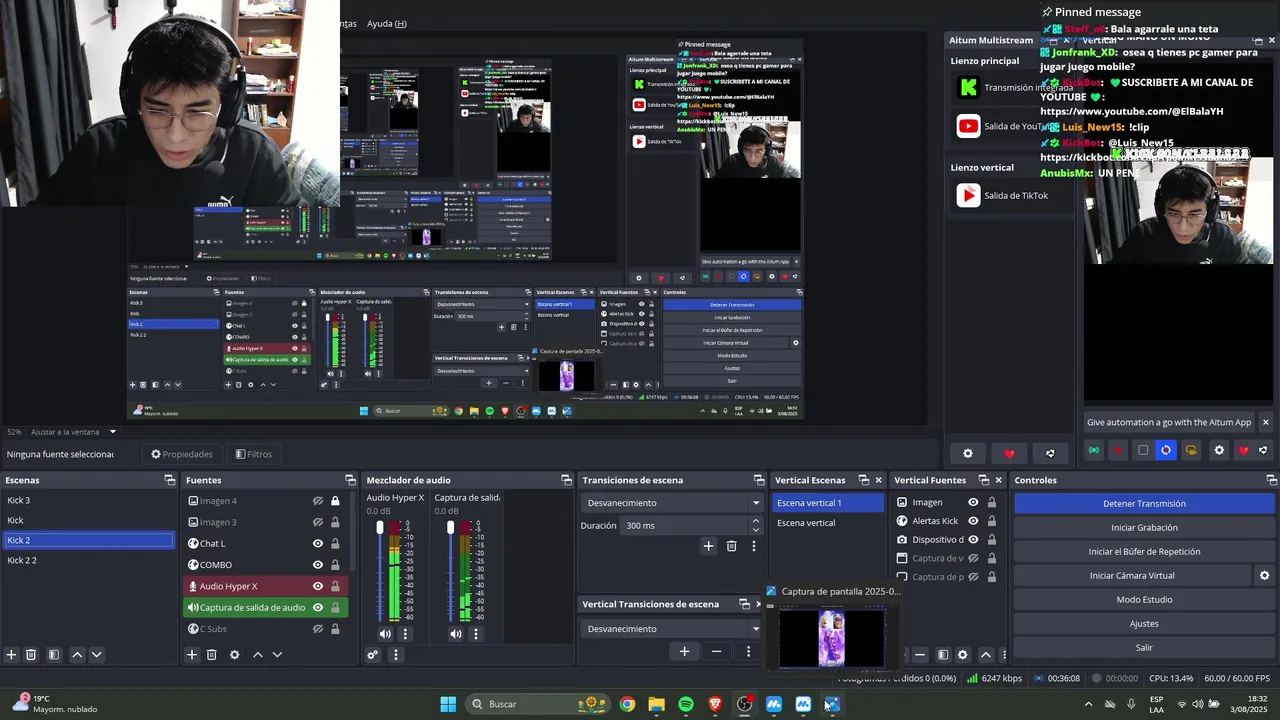Image resolution: width=1280 pixels, height=720 pixels.
Task: Select the C Subs source
Action: click(265, 629)
